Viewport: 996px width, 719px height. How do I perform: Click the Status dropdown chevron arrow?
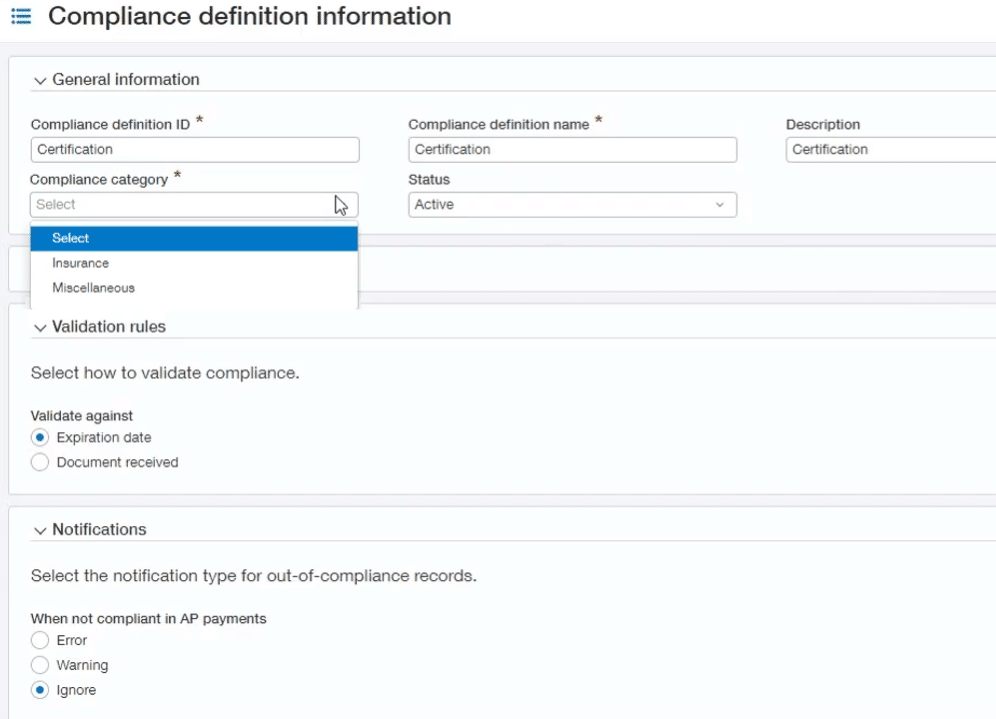point(719,204)
